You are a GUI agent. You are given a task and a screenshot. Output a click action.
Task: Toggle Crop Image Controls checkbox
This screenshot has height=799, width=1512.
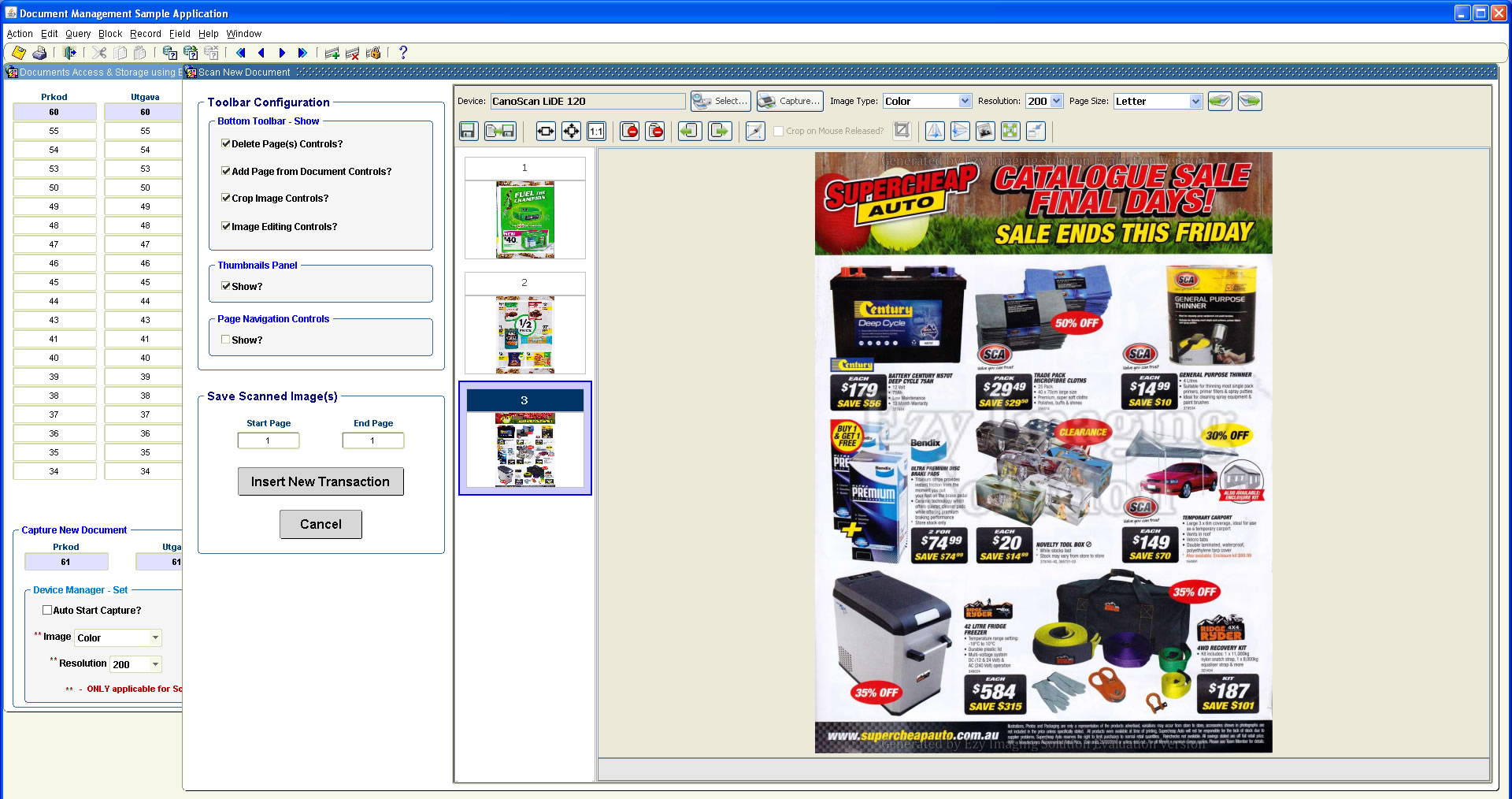(226, 198)
